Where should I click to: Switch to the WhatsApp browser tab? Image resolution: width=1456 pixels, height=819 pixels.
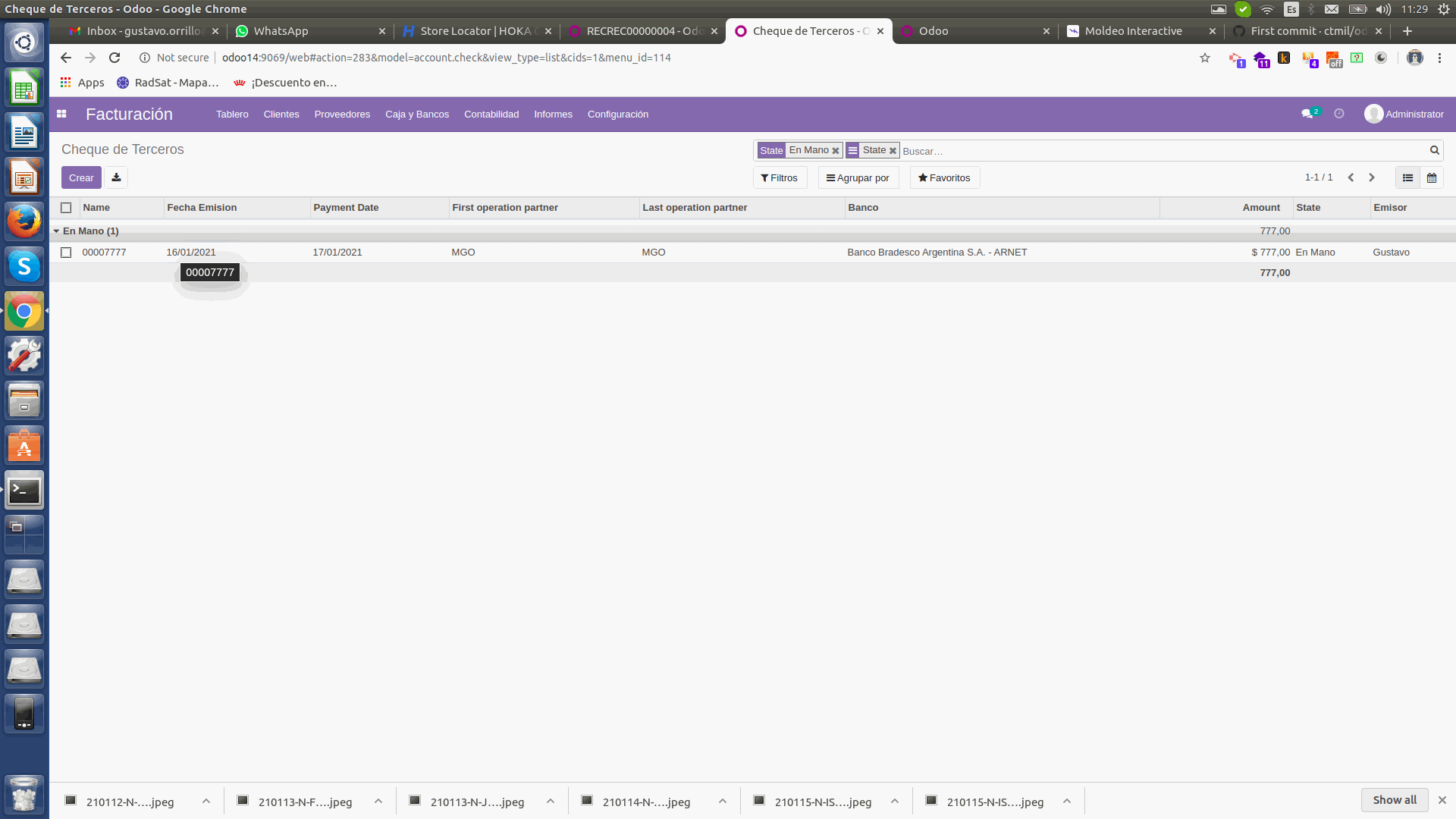tap(309, 31)
